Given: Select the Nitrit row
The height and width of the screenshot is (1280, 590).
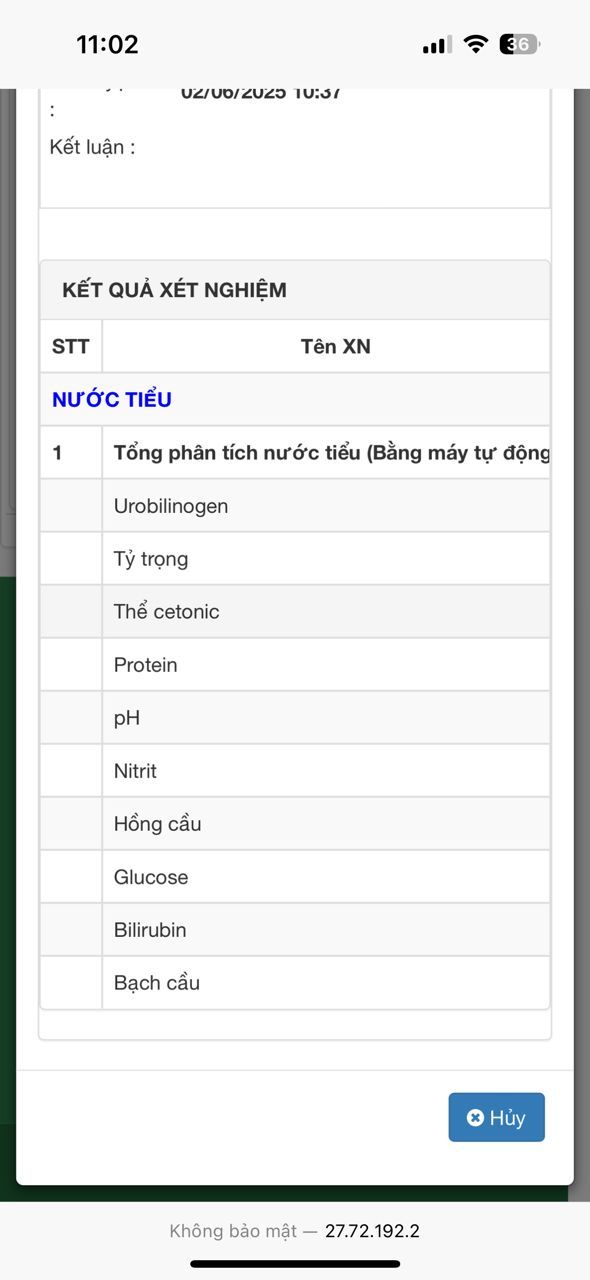Looking at the screenshot, I should point(295,770).
